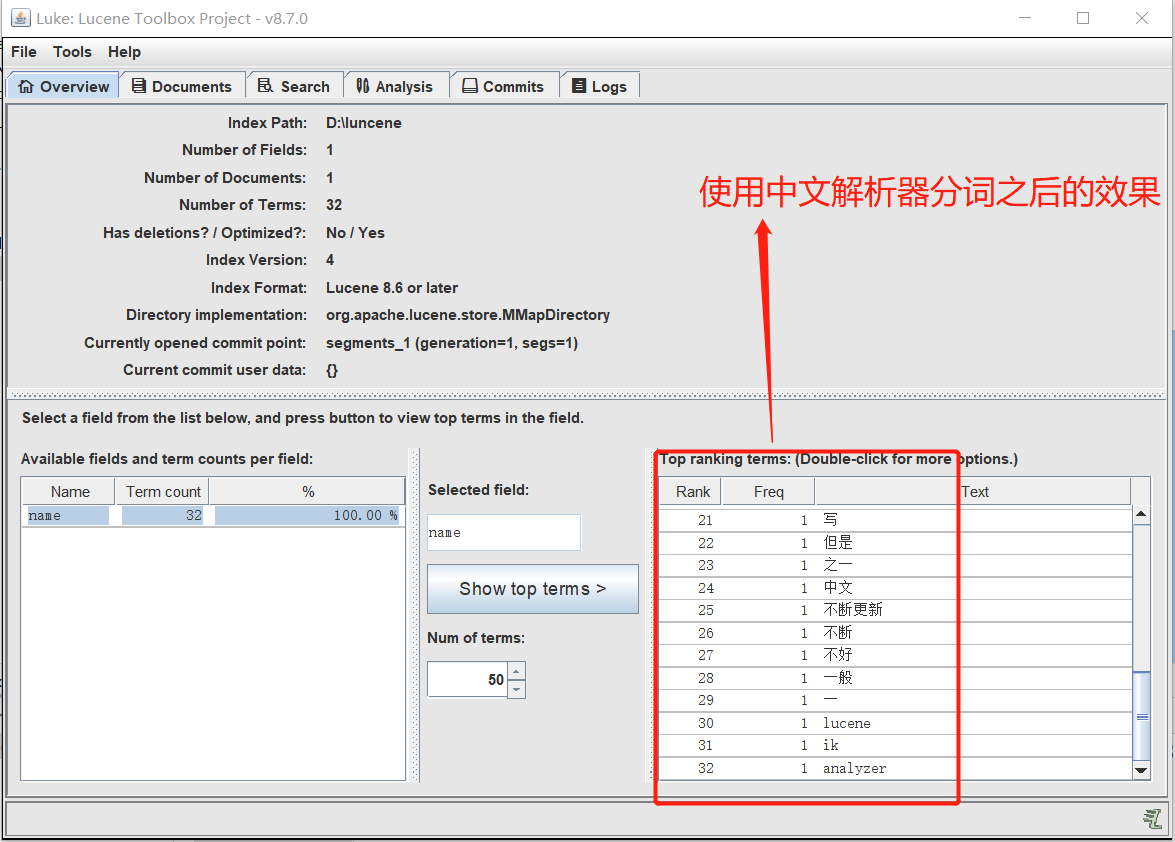Image resolution: width=1175 pixels, height=842 pixels.
Task: Select term row '不断' at rank 26
Action: 895,633
